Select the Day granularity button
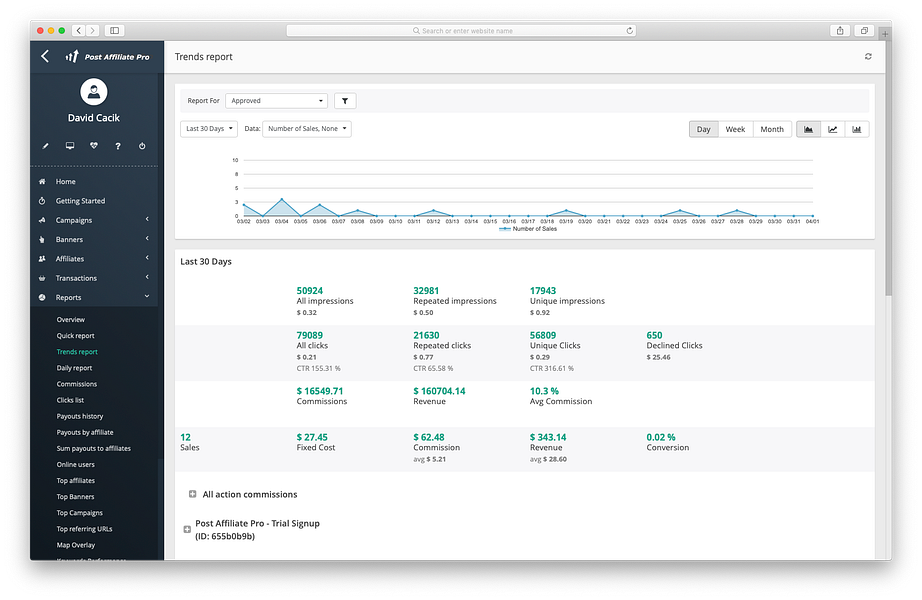The image size is (922, 600). (x=703, y=128)
